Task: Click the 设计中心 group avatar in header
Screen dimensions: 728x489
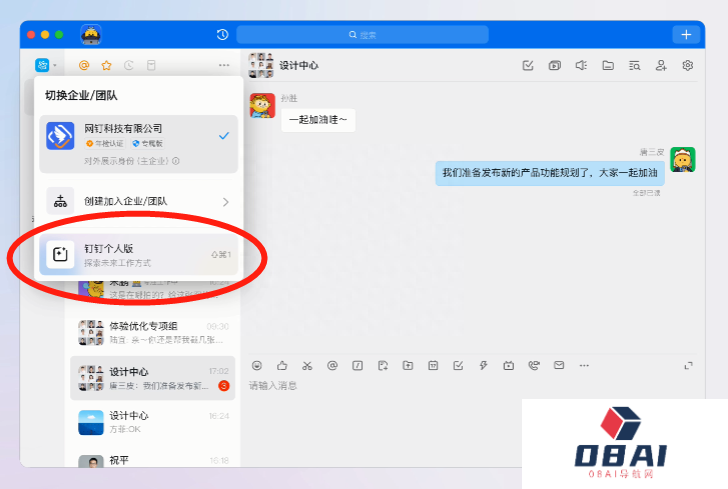Action: point(261,65)
